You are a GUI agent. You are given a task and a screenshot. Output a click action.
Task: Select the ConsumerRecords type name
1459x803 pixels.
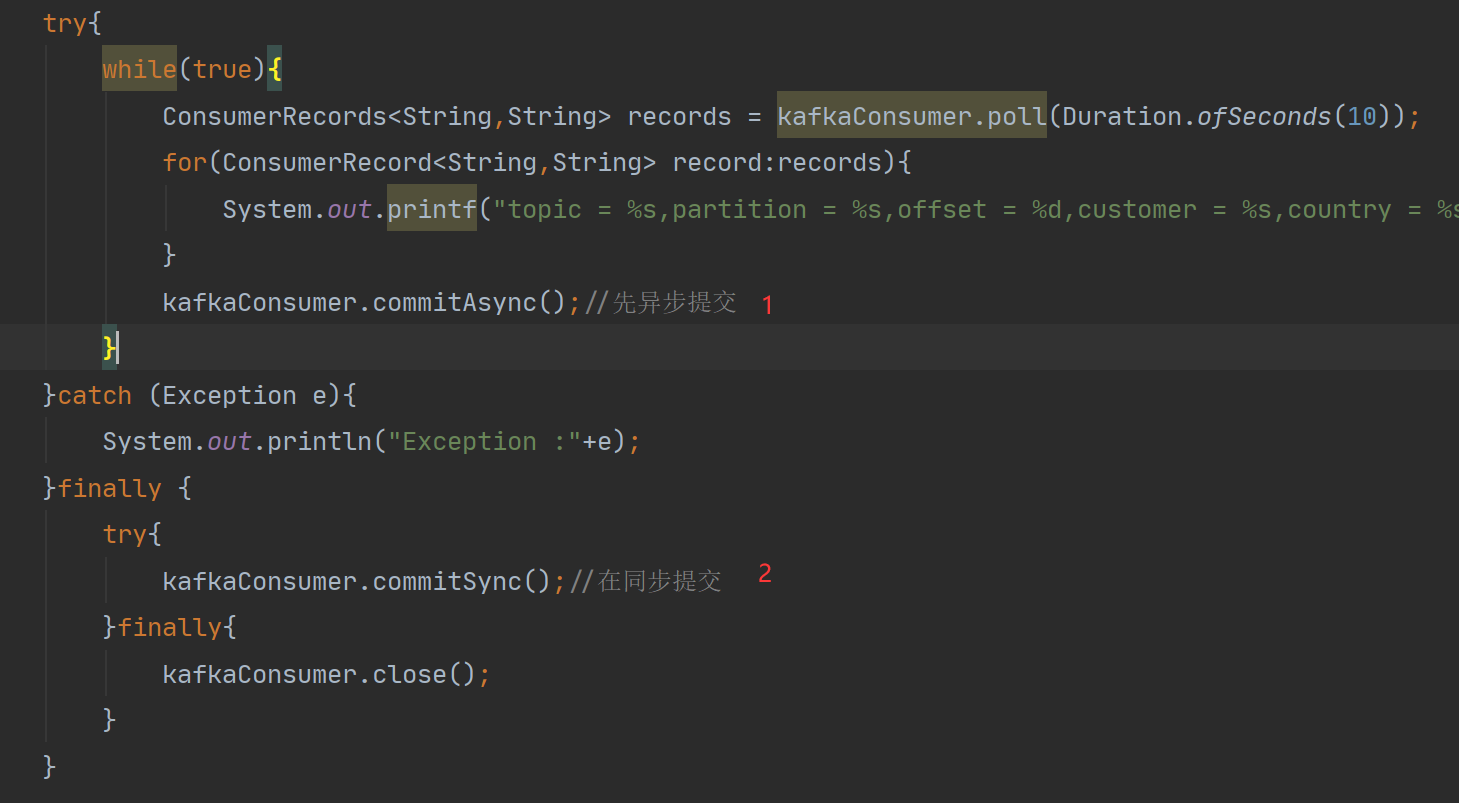coord(275,116)
